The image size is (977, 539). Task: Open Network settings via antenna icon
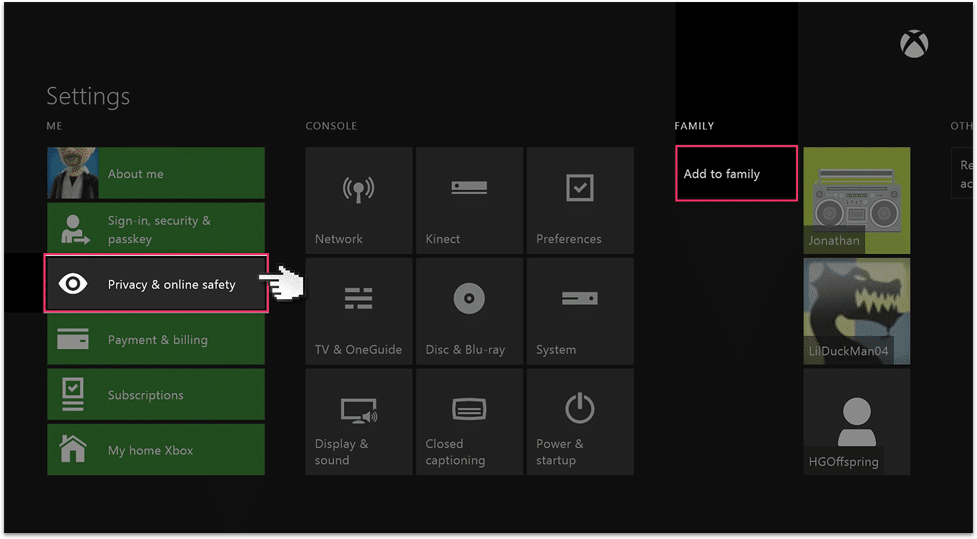point(358,189)
